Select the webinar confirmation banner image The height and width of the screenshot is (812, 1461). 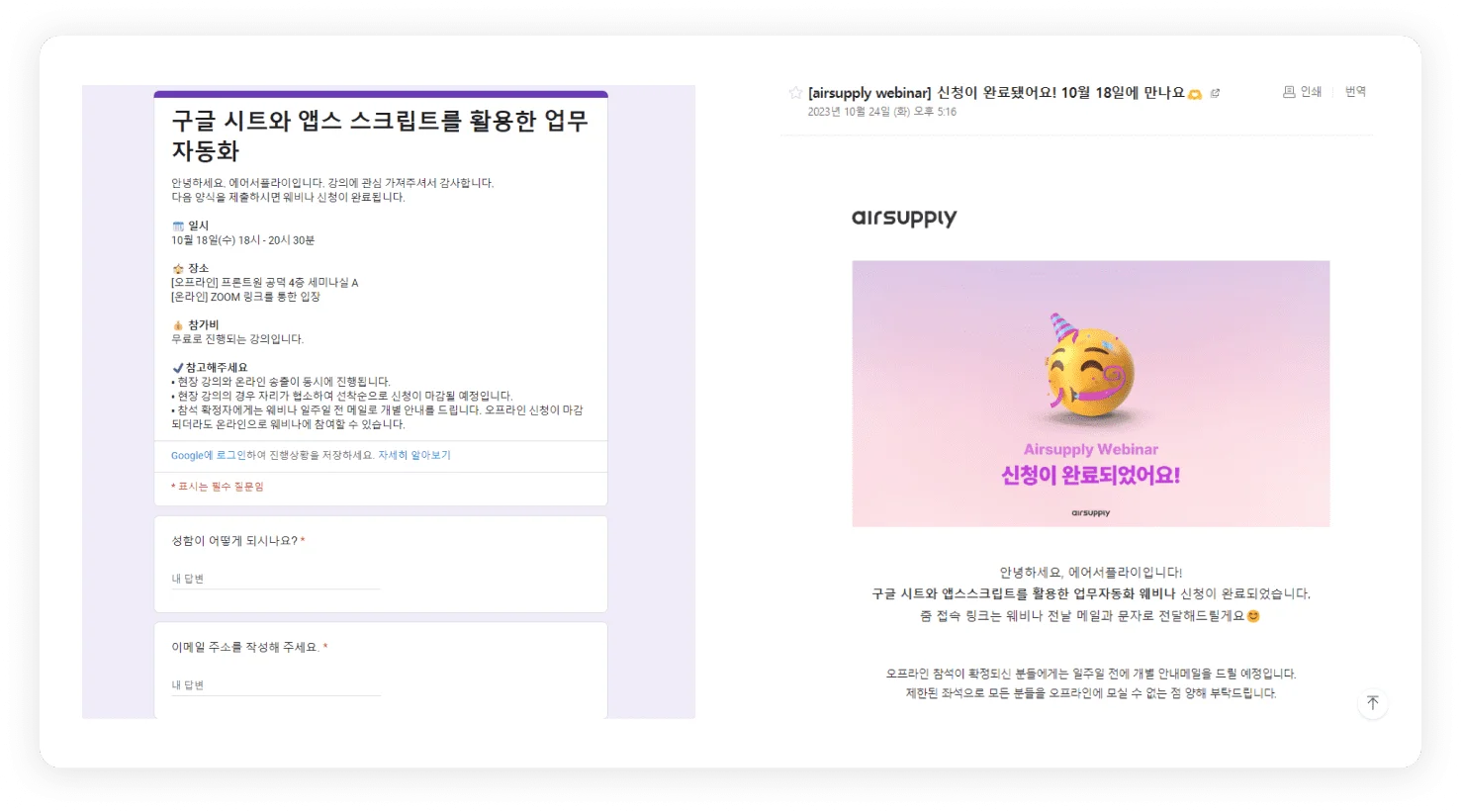(x=1091, y=393)
